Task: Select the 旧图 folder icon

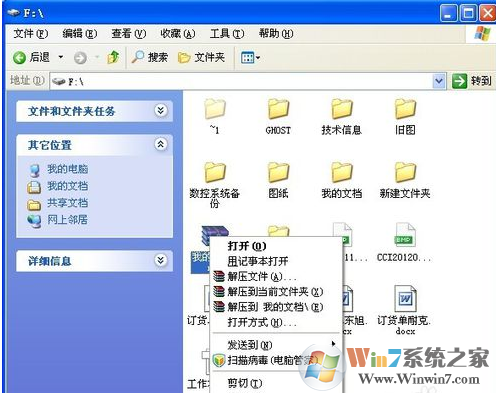Action: point(405,109)
